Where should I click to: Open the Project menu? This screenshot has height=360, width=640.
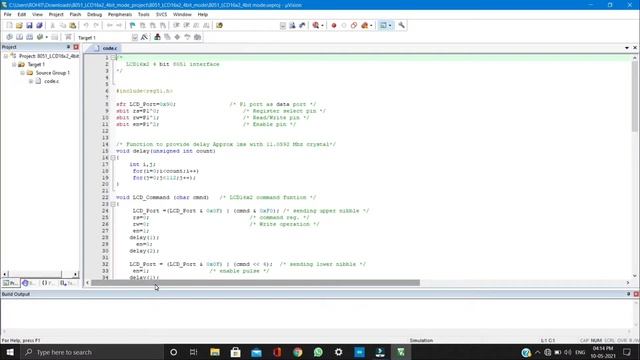click(x=56, y=14)
